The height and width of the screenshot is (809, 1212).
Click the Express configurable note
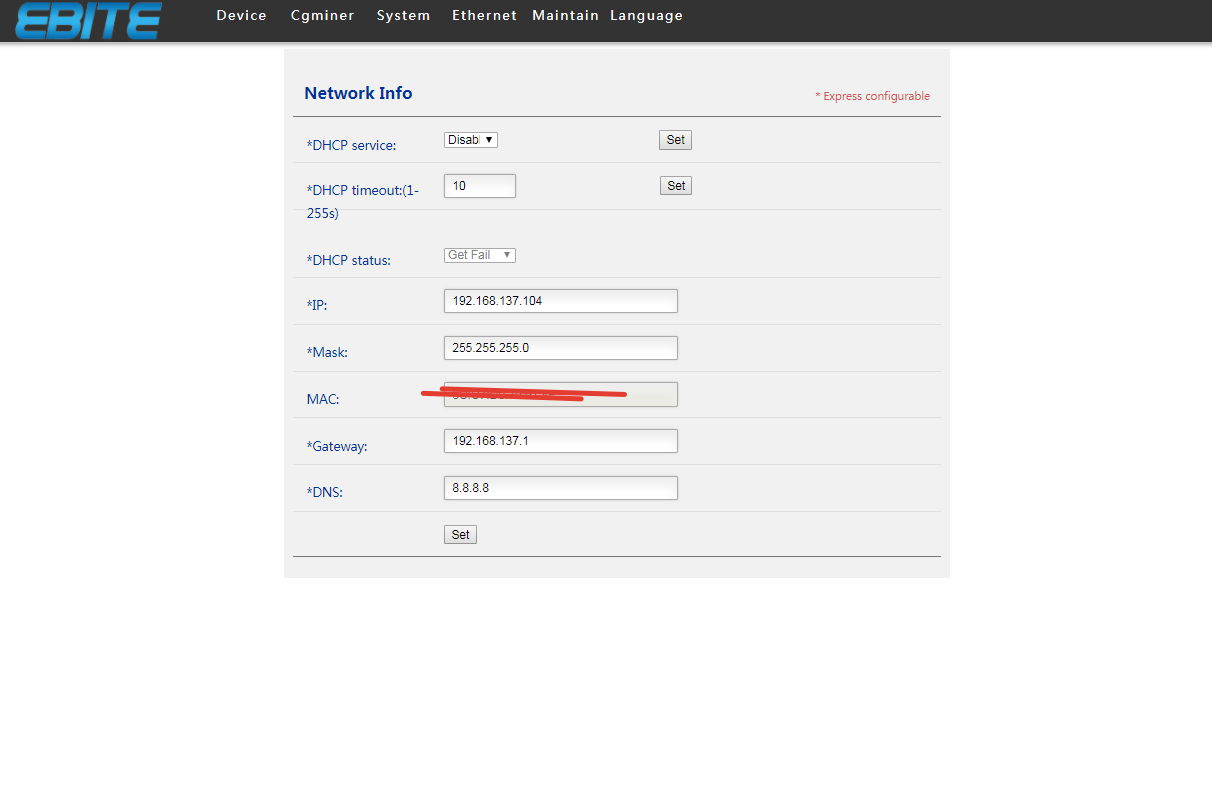coord(872,97)
